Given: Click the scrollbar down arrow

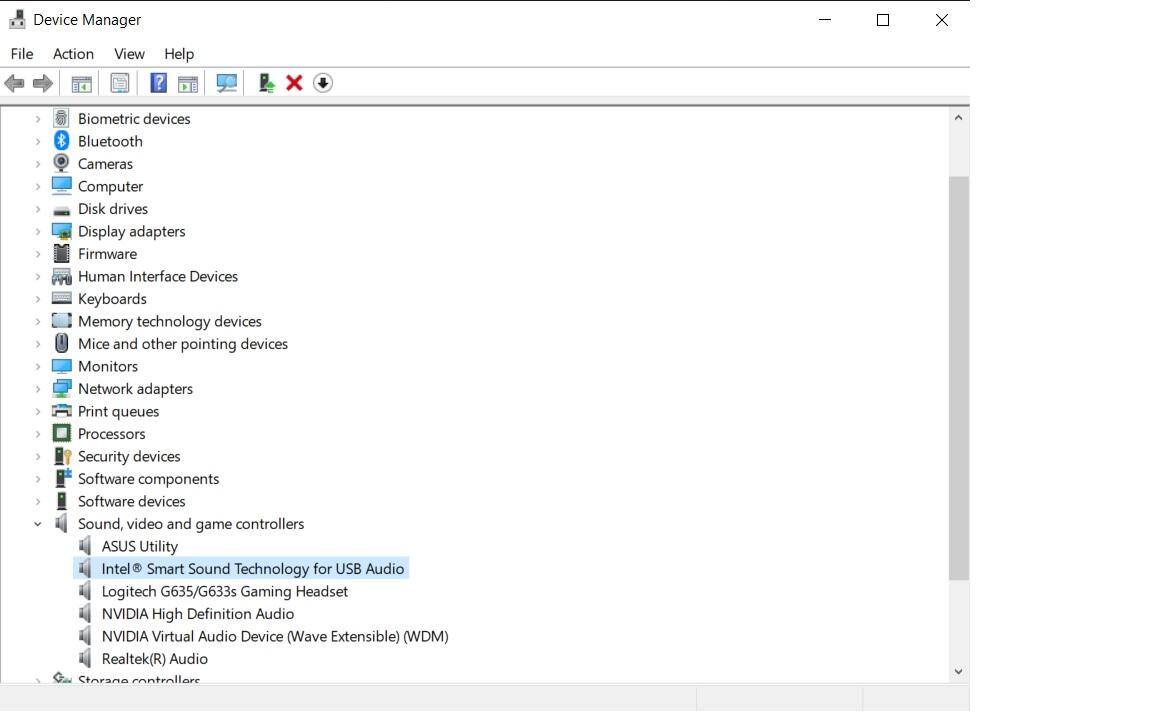Looking at the screenshot, I should click(958, 672).
